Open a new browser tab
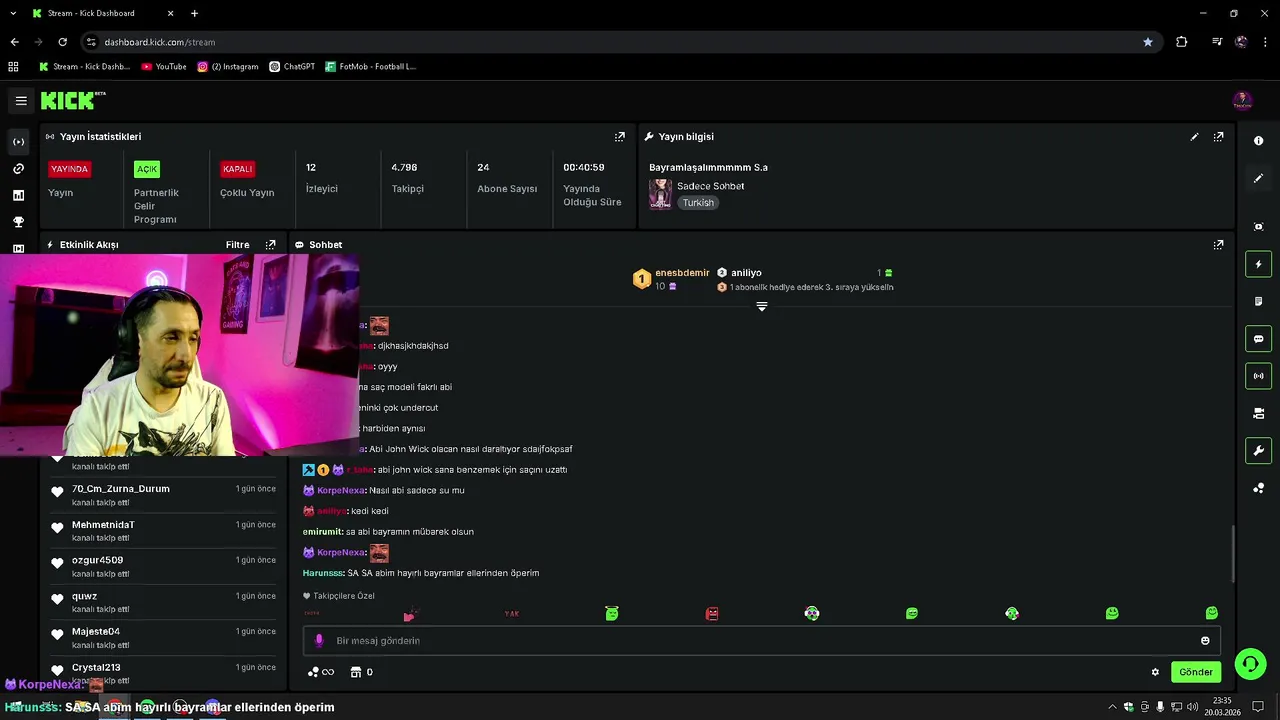The height and width of the screenshot is (720, 1280). click(194, 13)
